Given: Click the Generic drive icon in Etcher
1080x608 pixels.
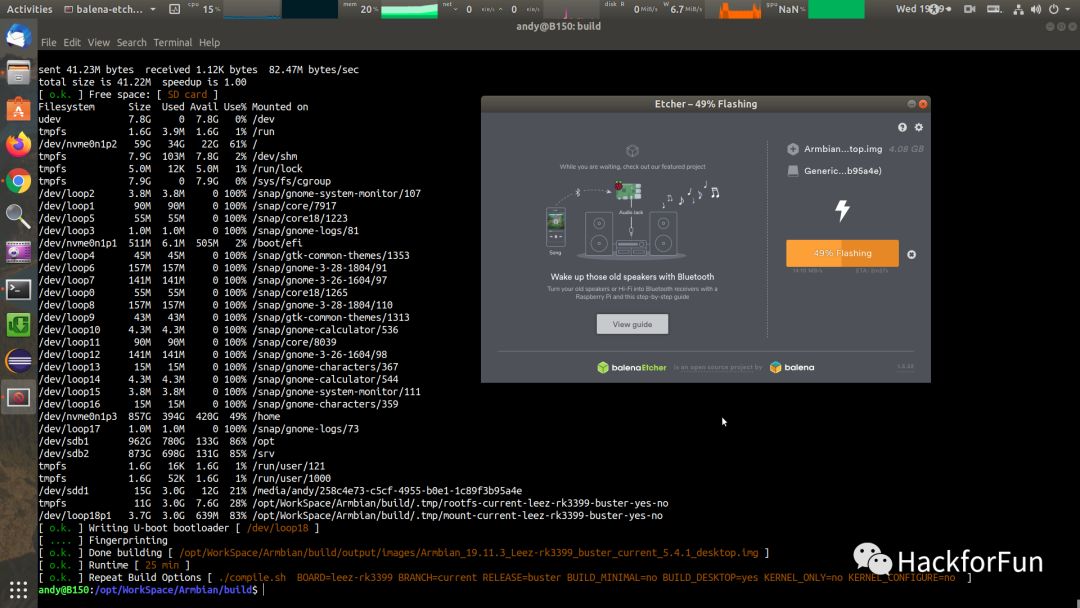Looking at the screenshot, I should [793, 171].
